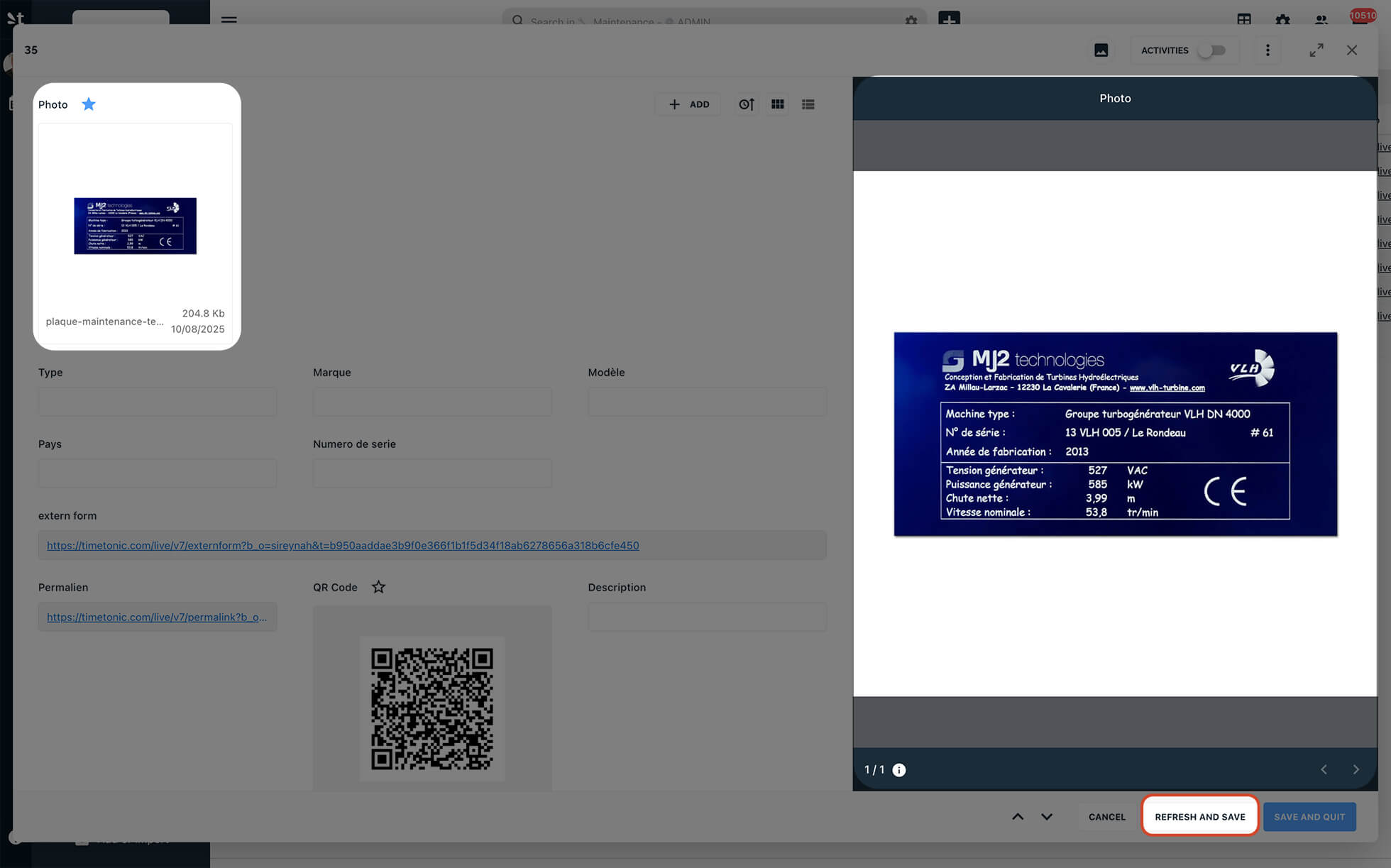
Task: Toggle the QR Code star icon
Action: pyautogui.click(x=378, y=587)
